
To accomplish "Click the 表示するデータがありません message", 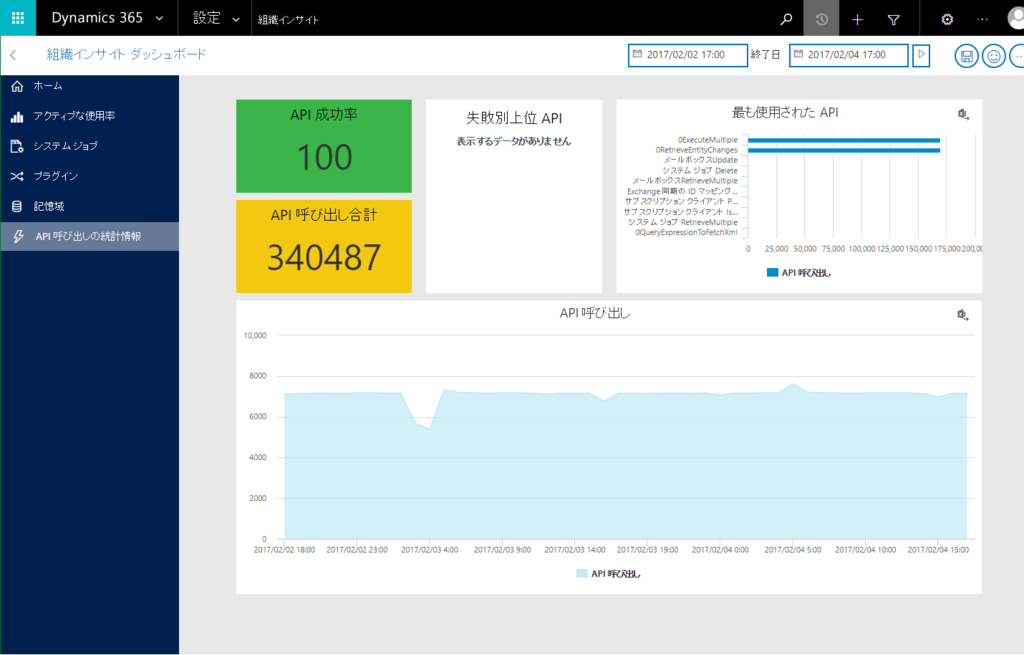I will tap(513, 141).
